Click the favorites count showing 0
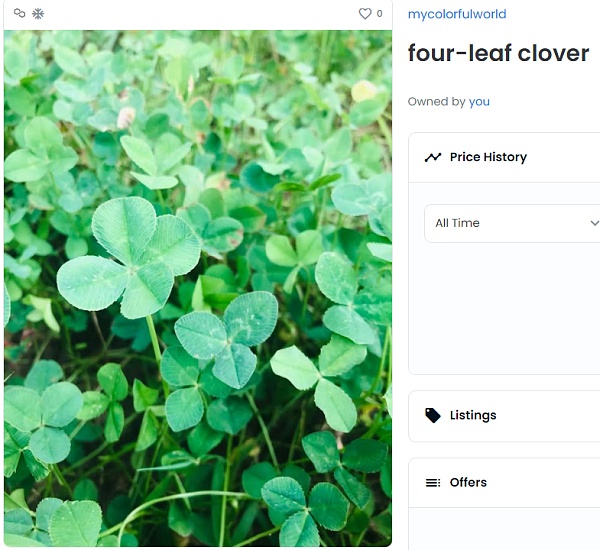 (379, 14)
